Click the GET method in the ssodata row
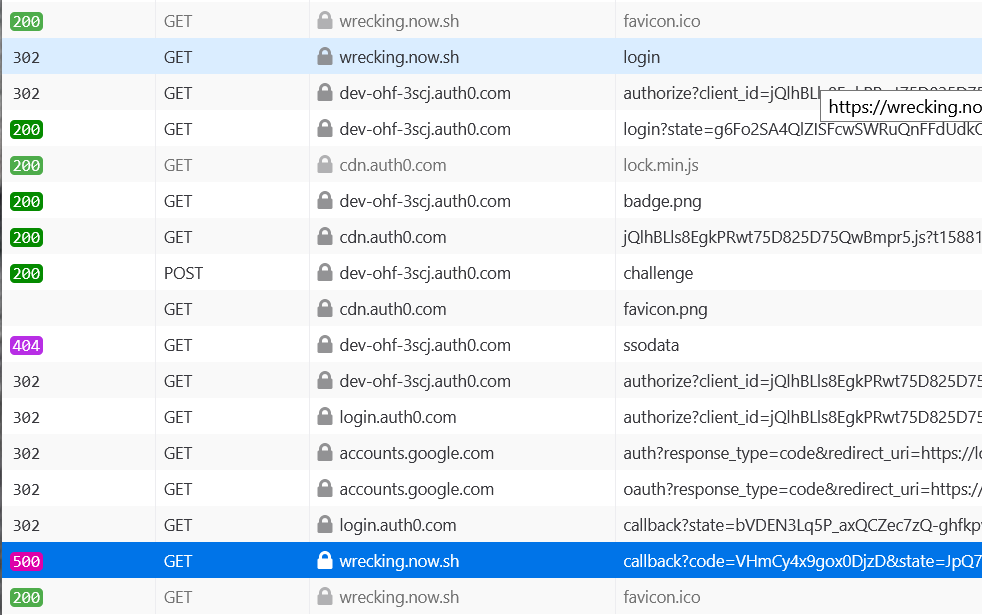The height and width of the screenshot is (615, 982). (178, 346)
